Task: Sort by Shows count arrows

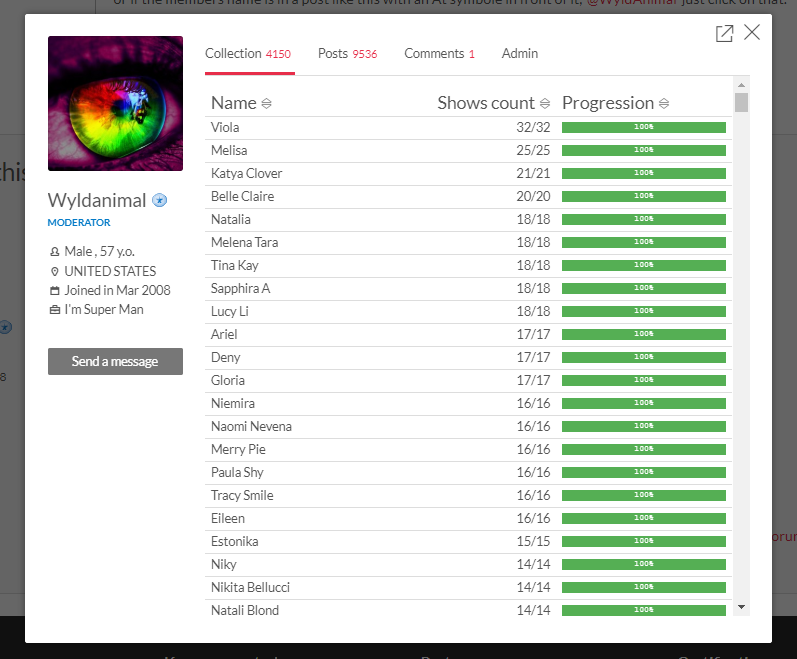Action: click(545, 103)
